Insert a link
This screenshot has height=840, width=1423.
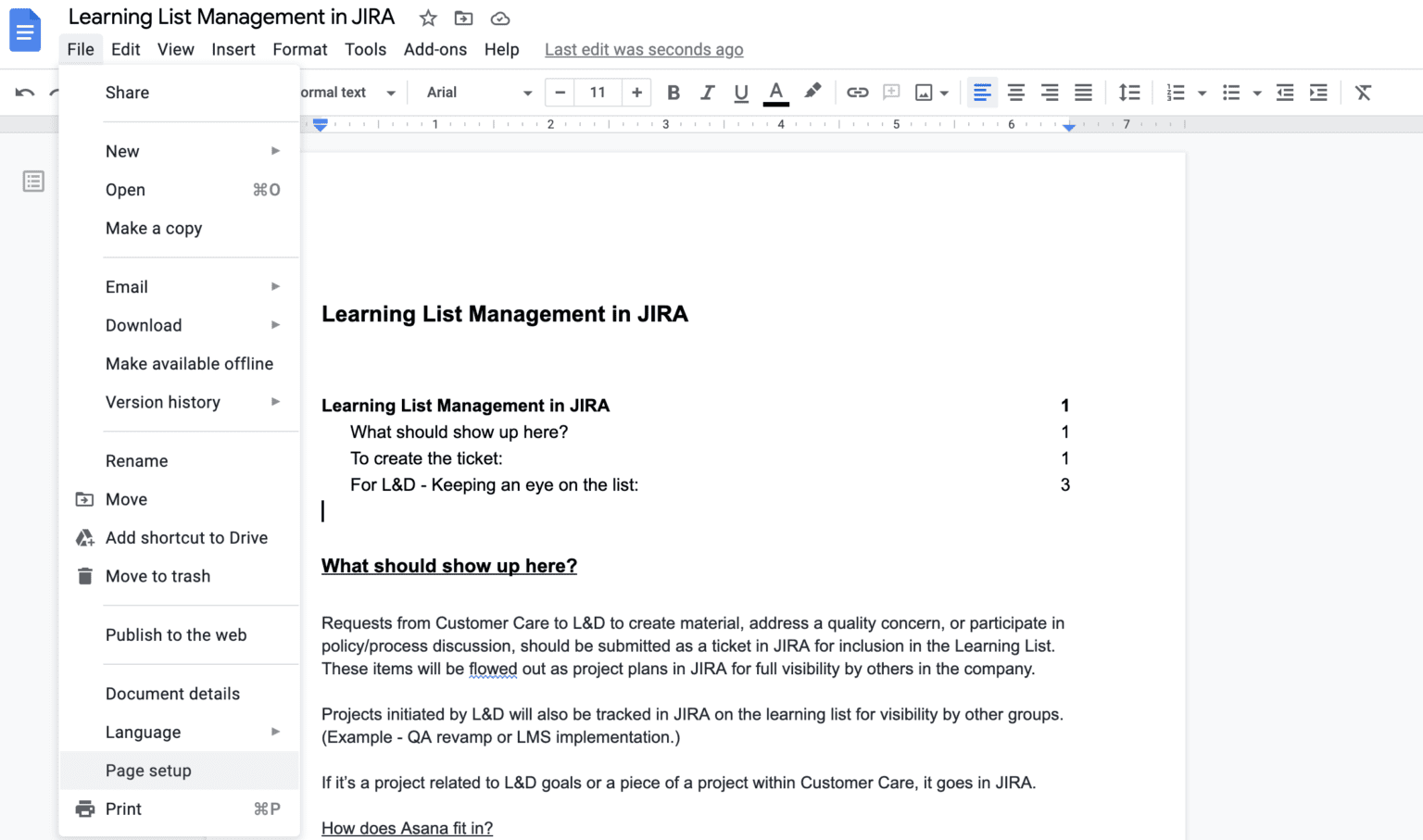coord(857,92)
